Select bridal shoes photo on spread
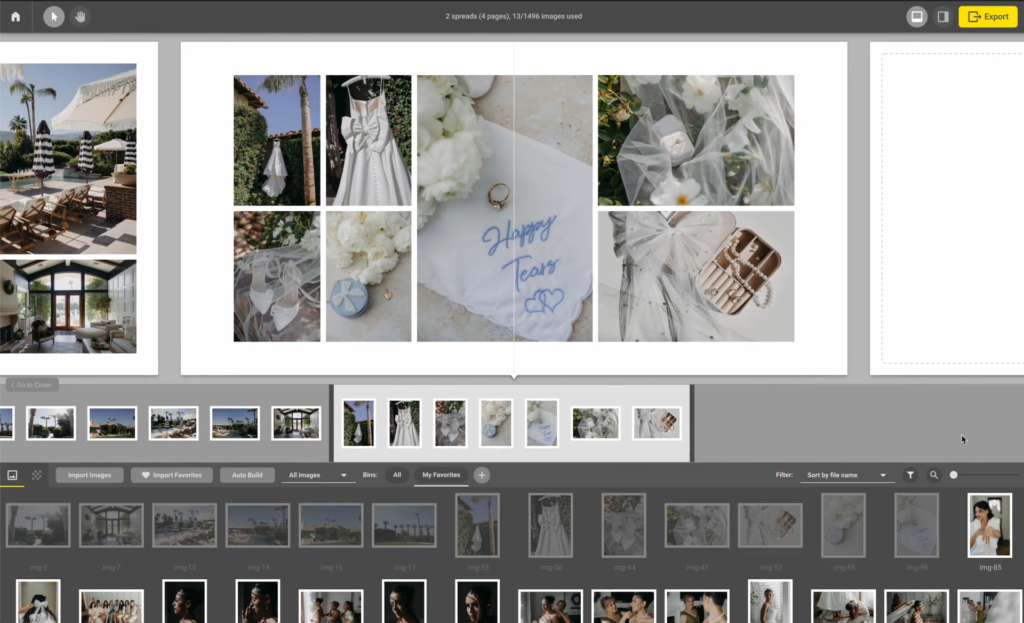The image size is (1024, 623). [277, 276]
